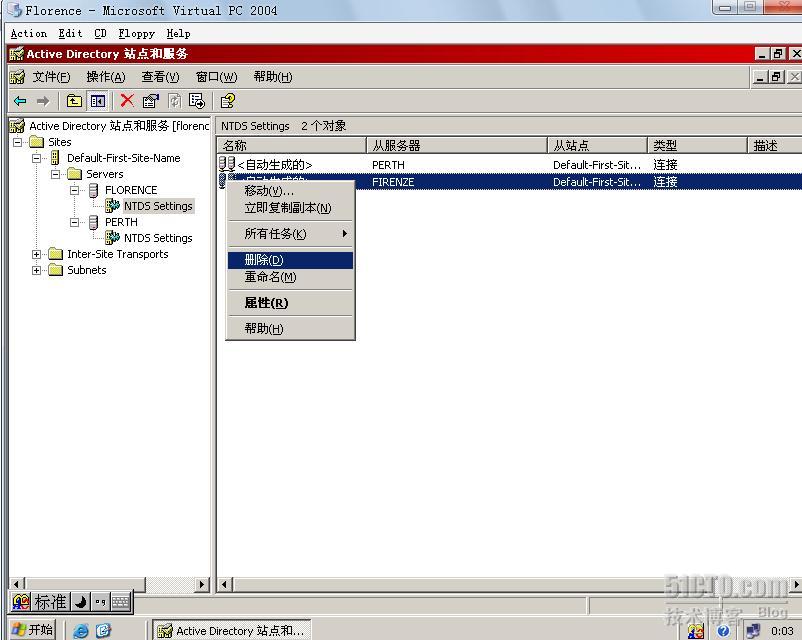
Task: Sort by the 名称 column header
Action: (292, 146)
